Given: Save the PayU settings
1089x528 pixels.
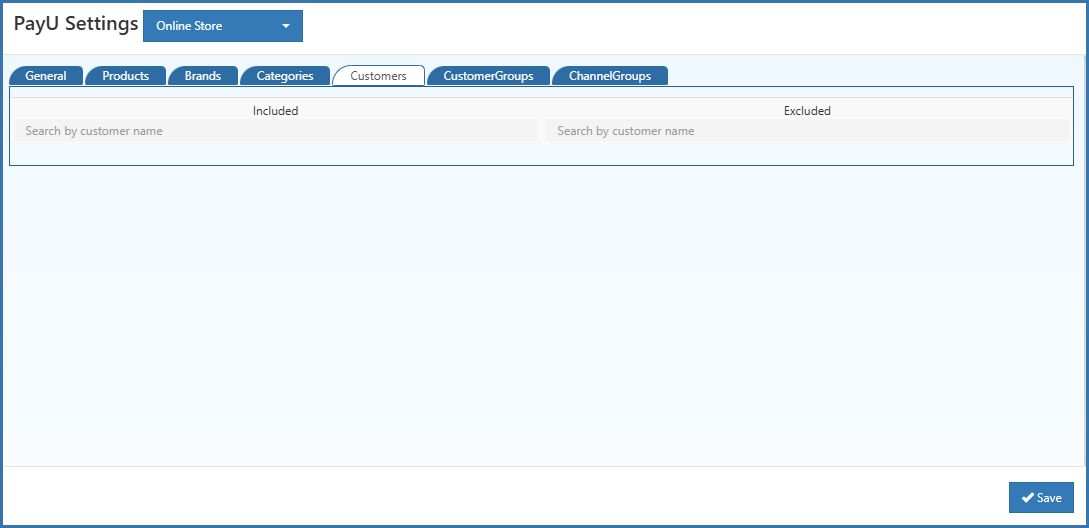Looking at the screenshot, I should point(1041,497).
